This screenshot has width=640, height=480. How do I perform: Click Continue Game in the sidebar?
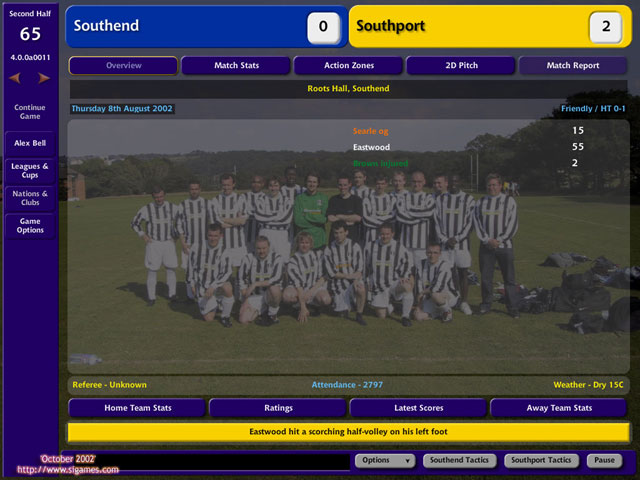(30, 112)
